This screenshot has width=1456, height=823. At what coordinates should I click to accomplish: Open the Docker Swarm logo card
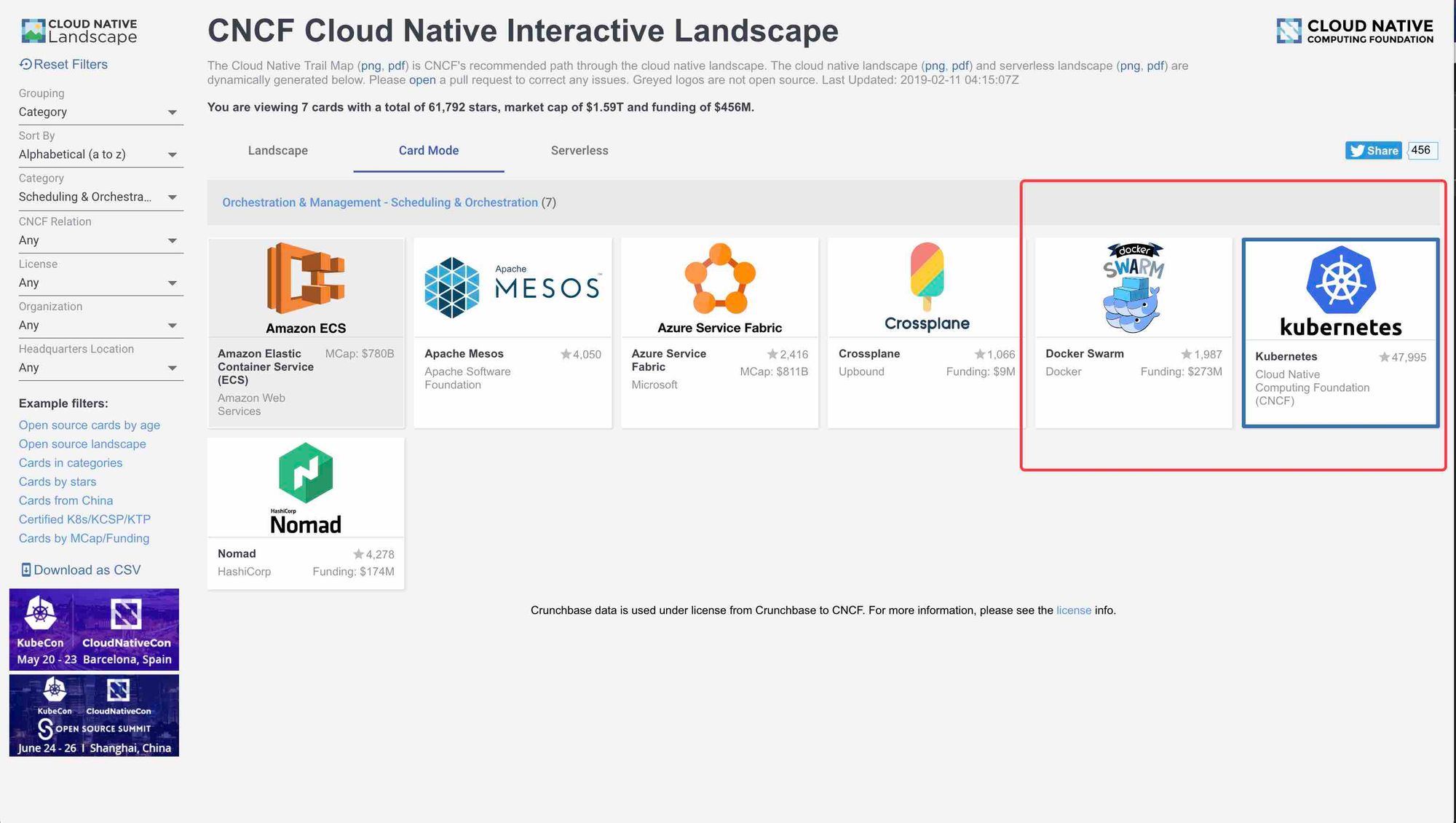(x=1133, y=288)
